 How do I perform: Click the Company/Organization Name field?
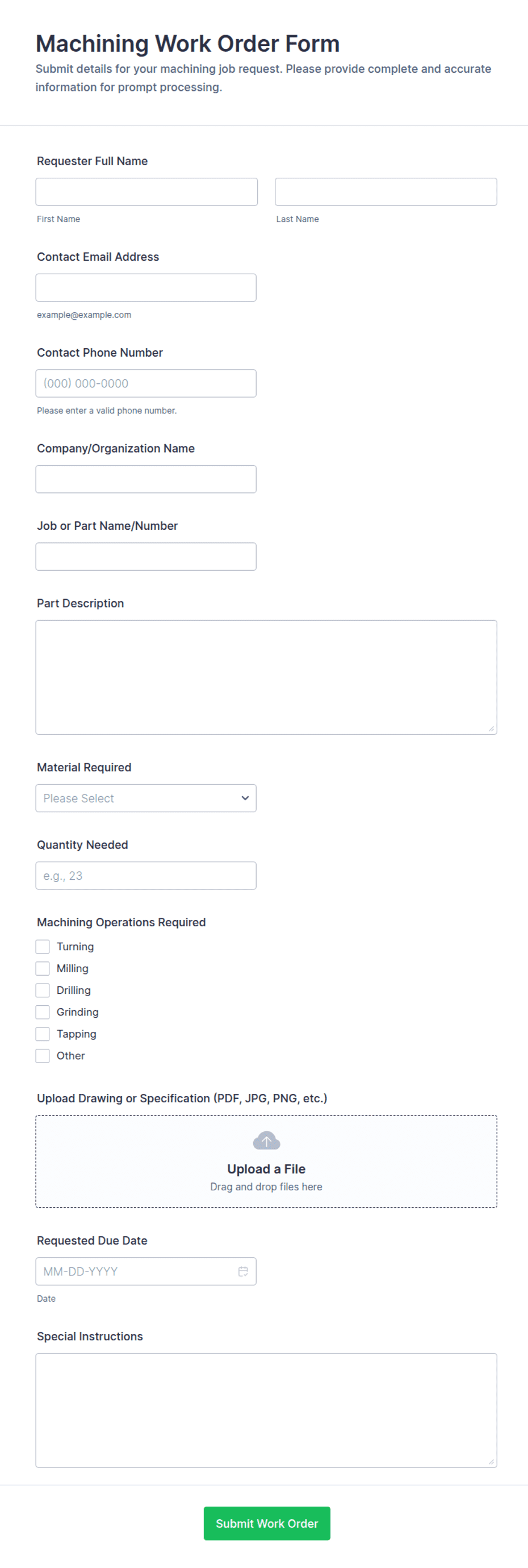pyautogui.click(x=146, y=479)
